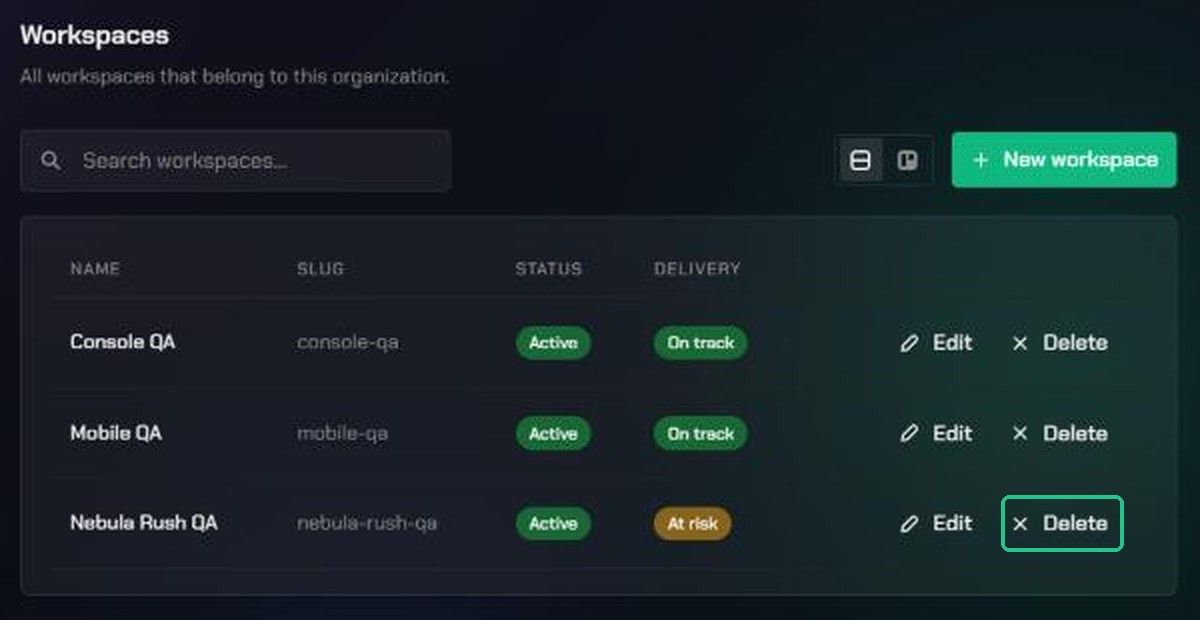Click the At risk delivery badge
The height and width of the screenshot is (620, 1200).
[692, 523]
